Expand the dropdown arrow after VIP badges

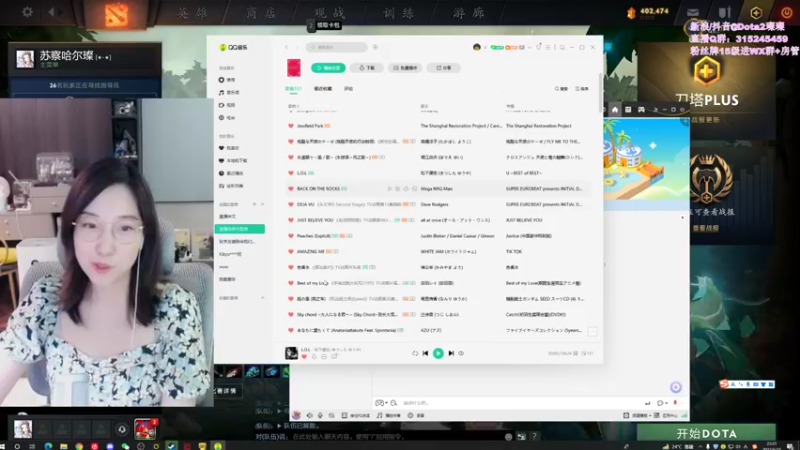pyautogui.click(x=530, y=47)
